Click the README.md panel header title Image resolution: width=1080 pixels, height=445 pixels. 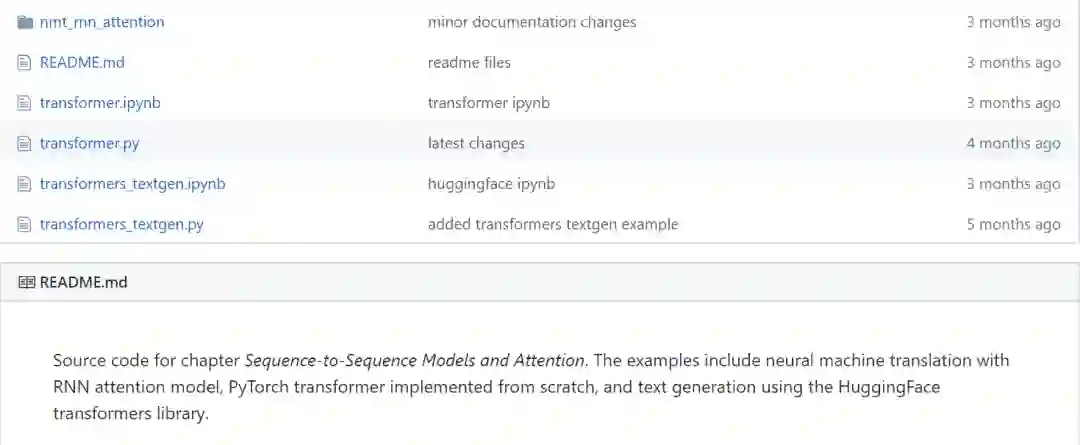tap(84, 282)
